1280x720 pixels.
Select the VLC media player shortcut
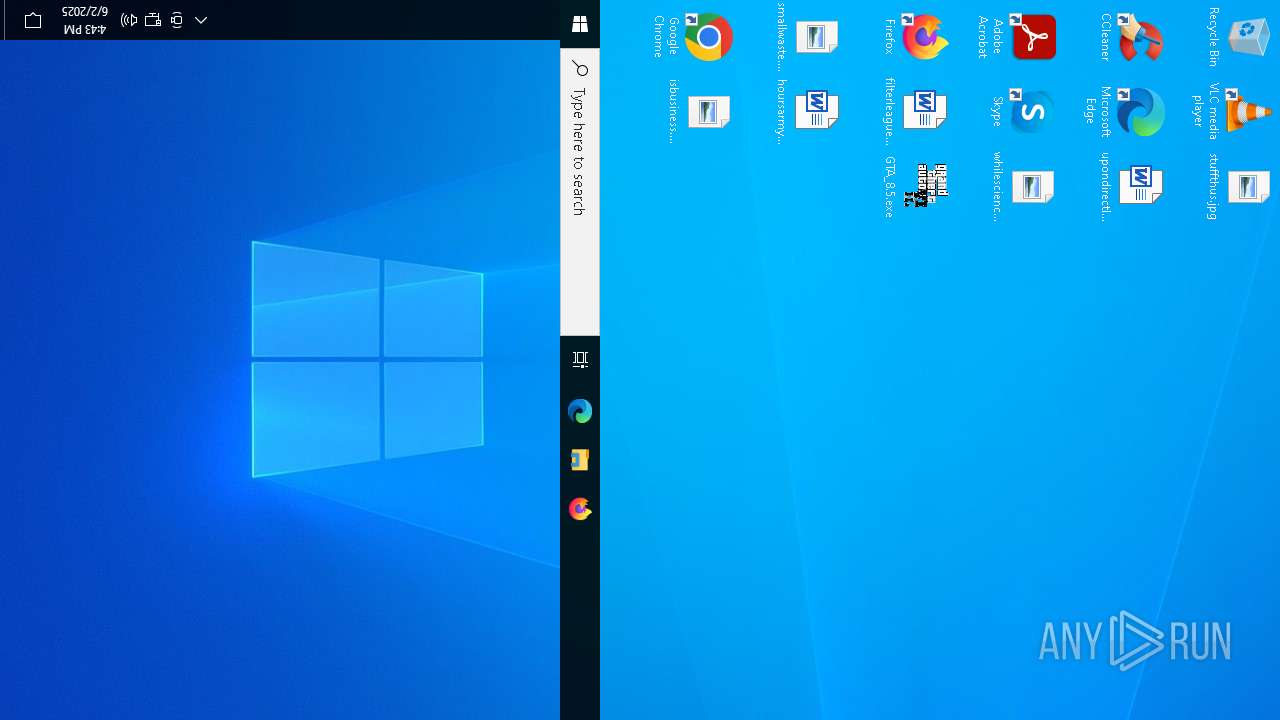click(1233, 111)
